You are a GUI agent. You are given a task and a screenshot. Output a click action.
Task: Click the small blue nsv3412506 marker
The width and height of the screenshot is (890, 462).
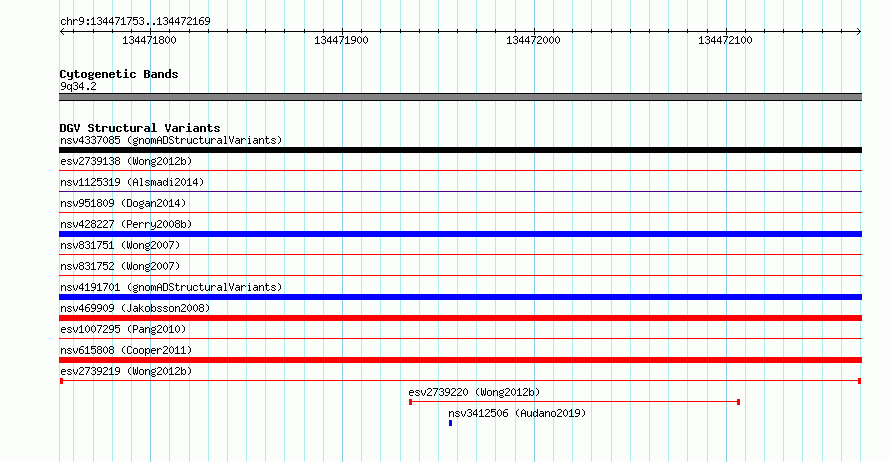[x=451, y=423]
